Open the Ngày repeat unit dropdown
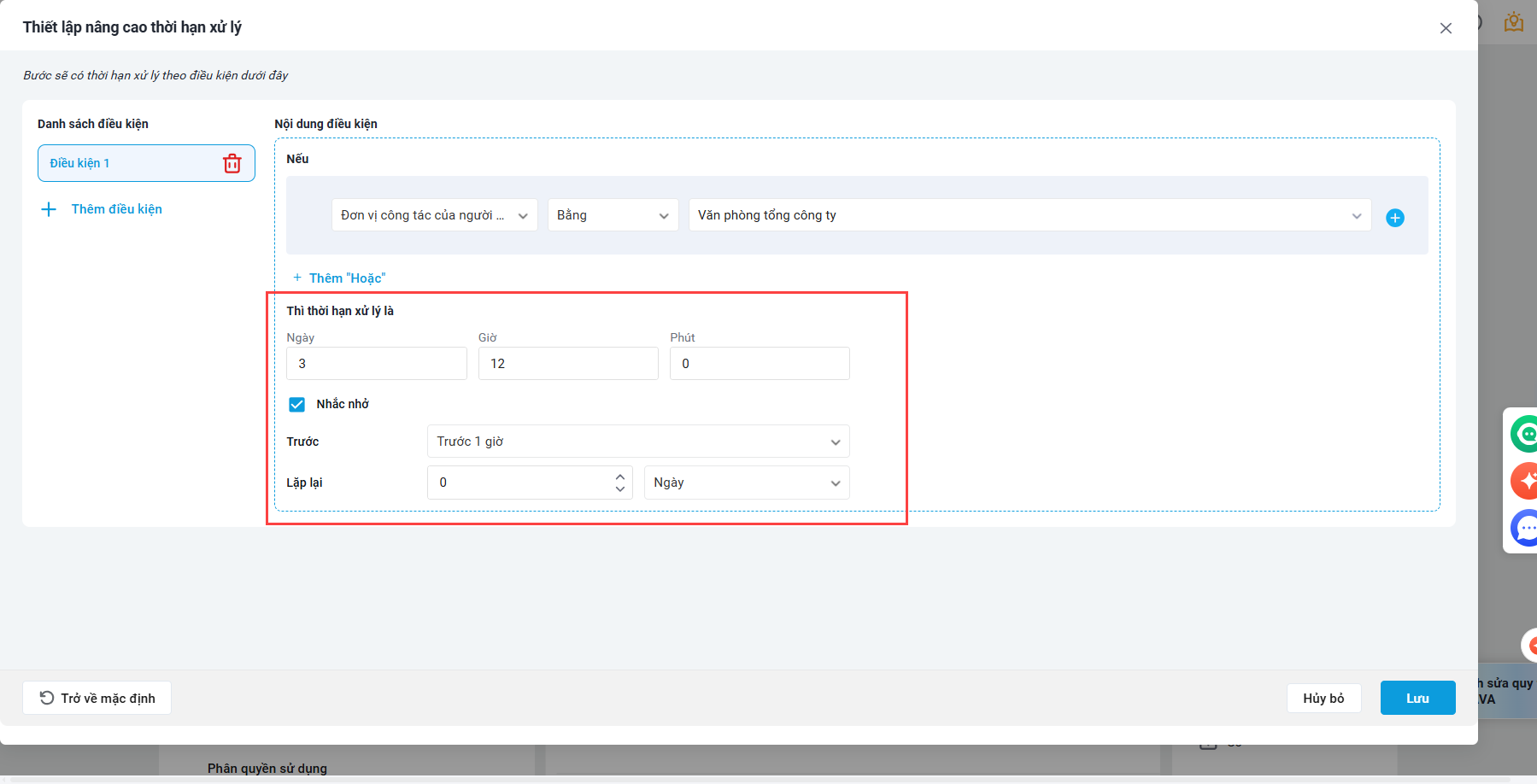The image size is (1537, 784). click(747, 483)
